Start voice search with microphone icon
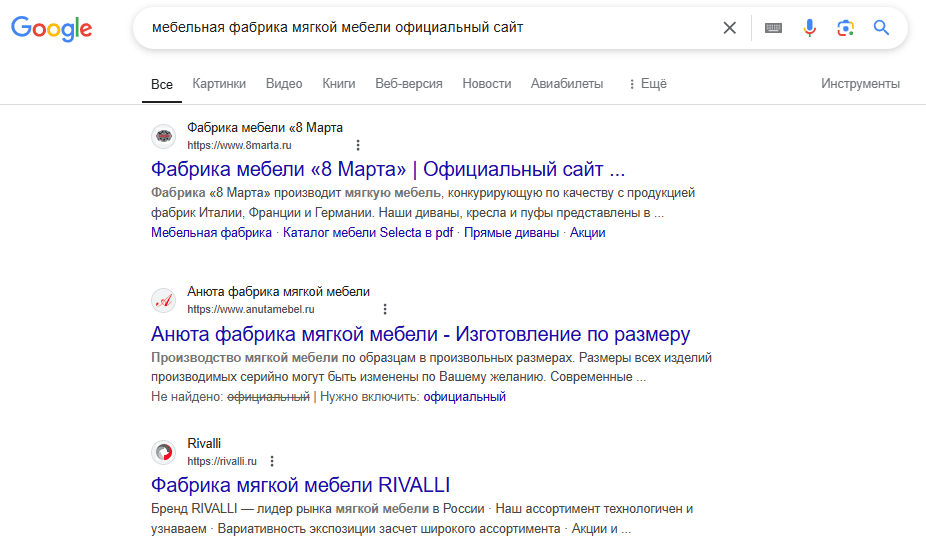Viewport: 926px width, 545px height. pyautogui.click(x=809, y=28)
